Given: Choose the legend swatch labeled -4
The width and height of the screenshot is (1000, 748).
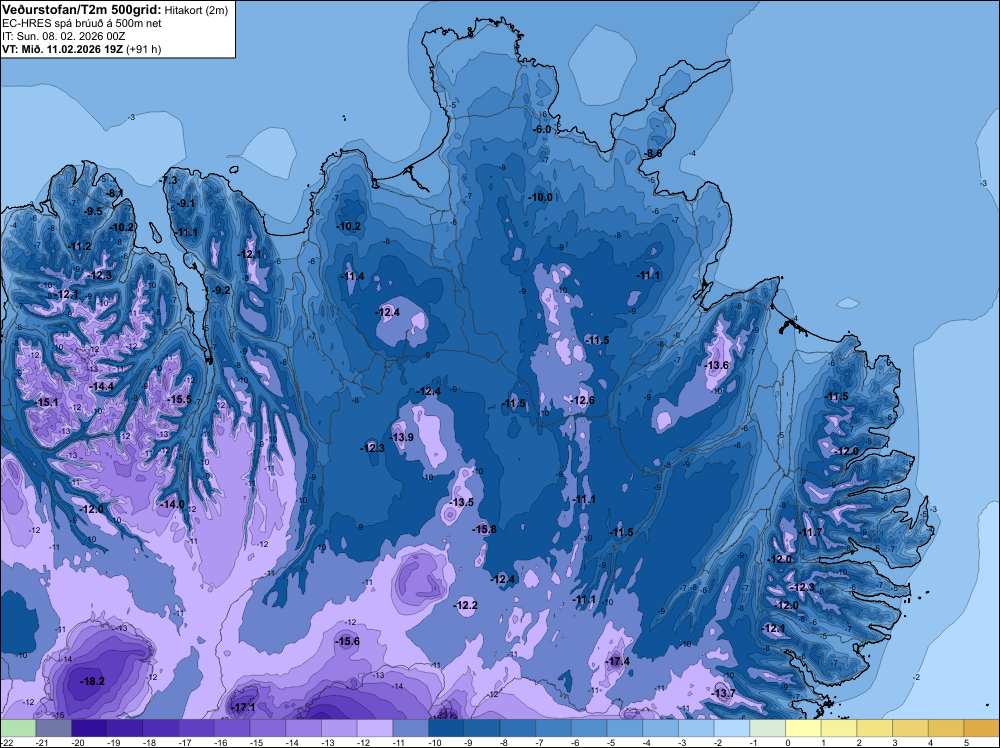Looking at the screenshot, I should pos(661,728).
